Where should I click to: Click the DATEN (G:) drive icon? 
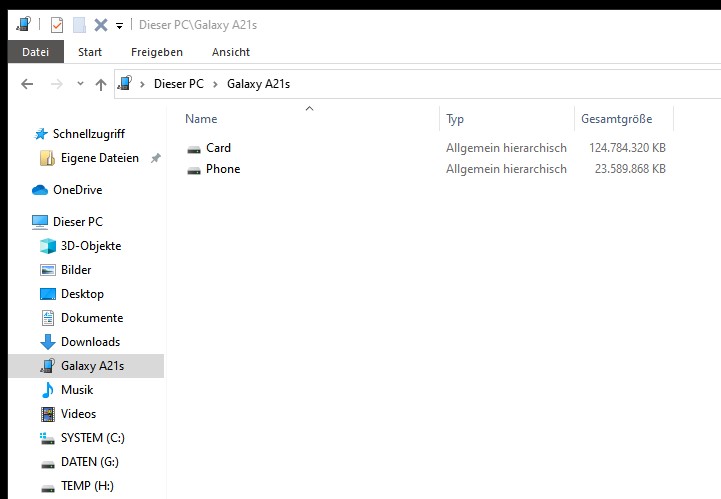(x=48, y=464)
